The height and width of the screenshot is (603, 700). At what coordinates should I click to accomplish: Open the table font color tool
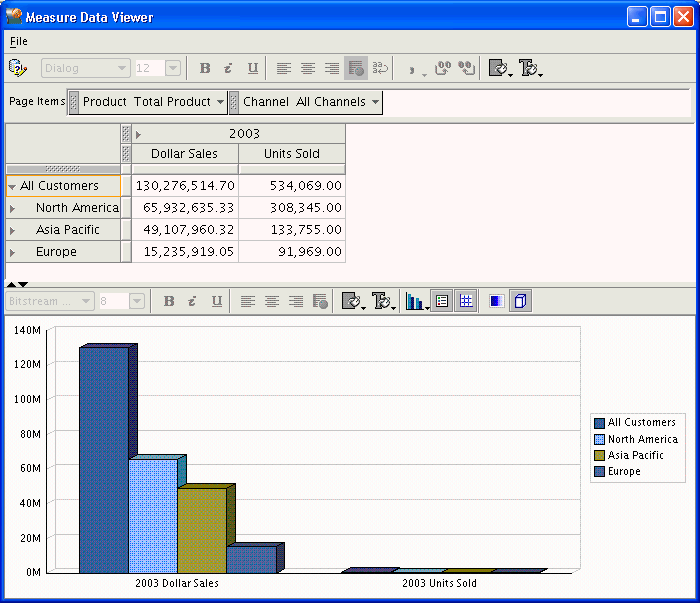(530, 68)
